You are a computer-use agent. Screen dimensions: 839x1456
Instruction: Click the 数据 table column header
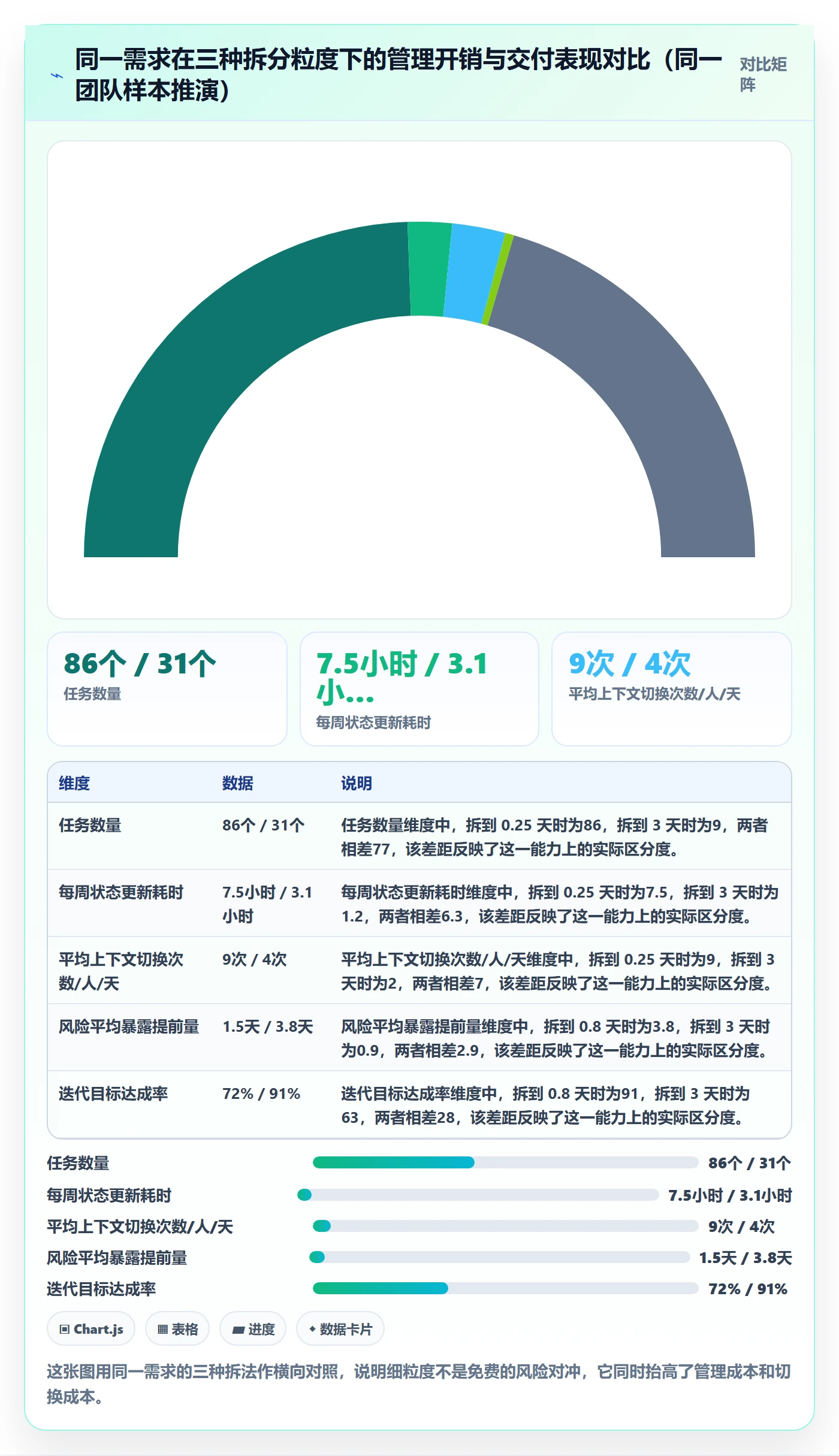[x=238, y=783]
